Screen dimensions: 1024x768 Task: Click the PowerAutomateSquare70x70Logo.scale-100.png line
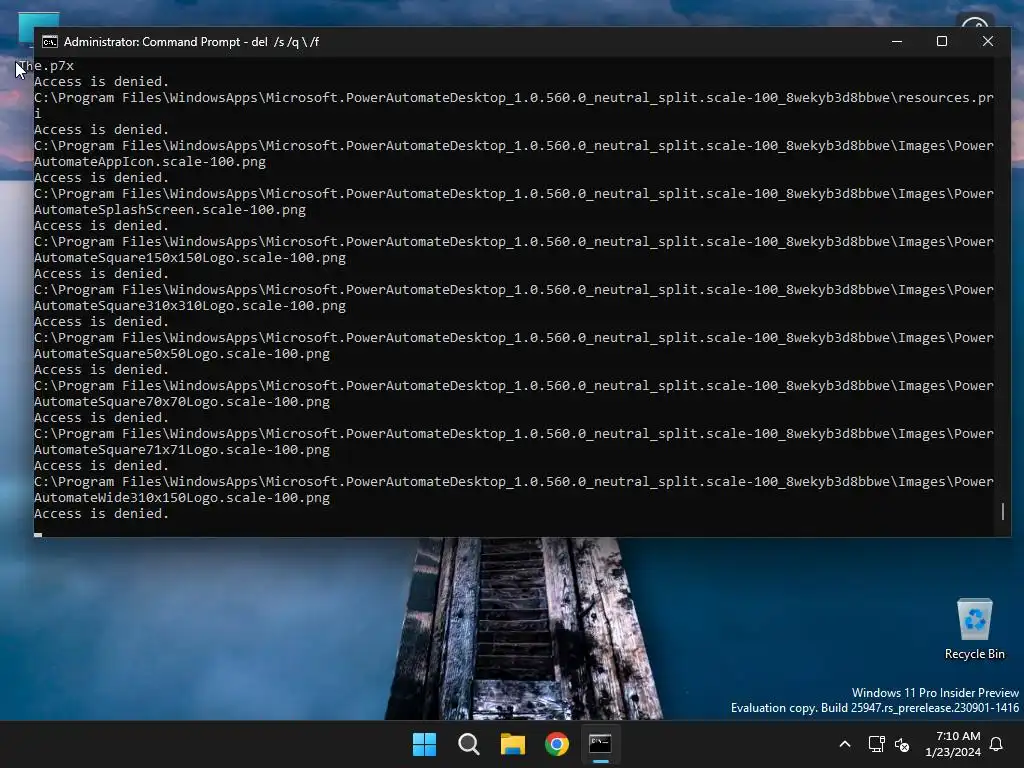click(x=182, y=402)
